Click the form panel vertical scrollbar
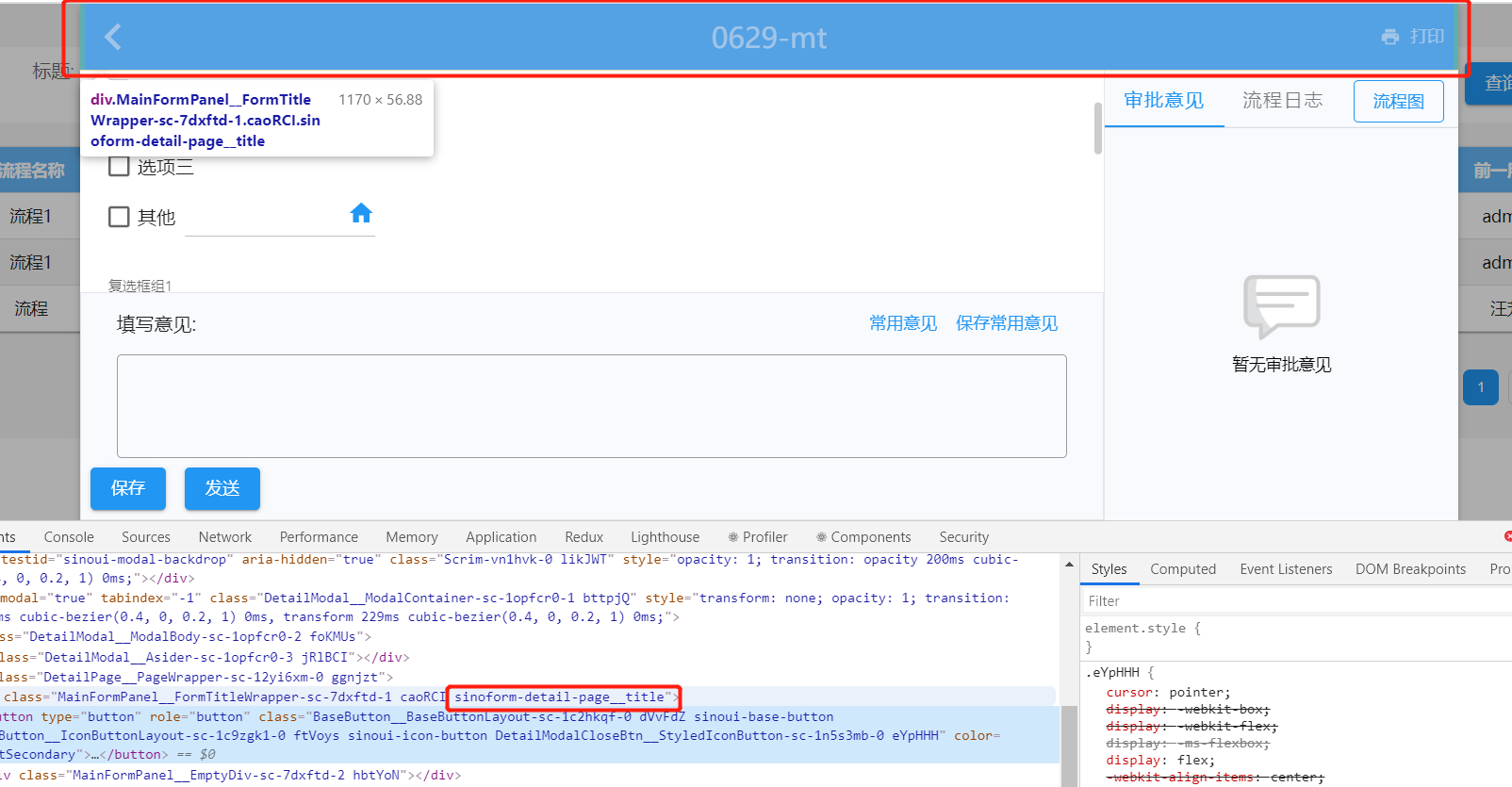1512x787 pixels. tap(1097, 128)
